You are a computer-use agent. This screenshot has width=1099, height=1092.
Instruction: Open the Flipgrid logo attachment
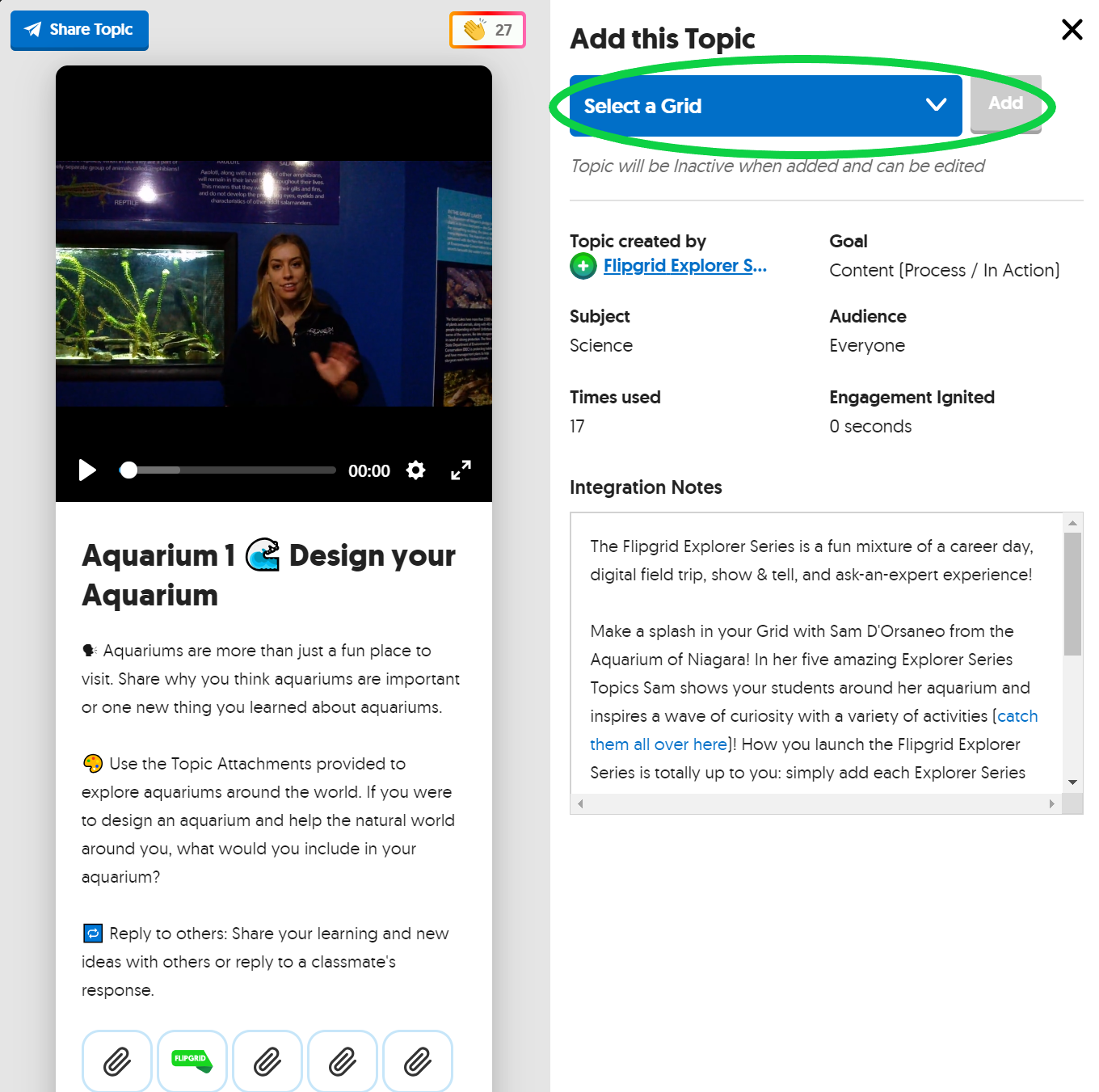click(x=192, y=1061)
